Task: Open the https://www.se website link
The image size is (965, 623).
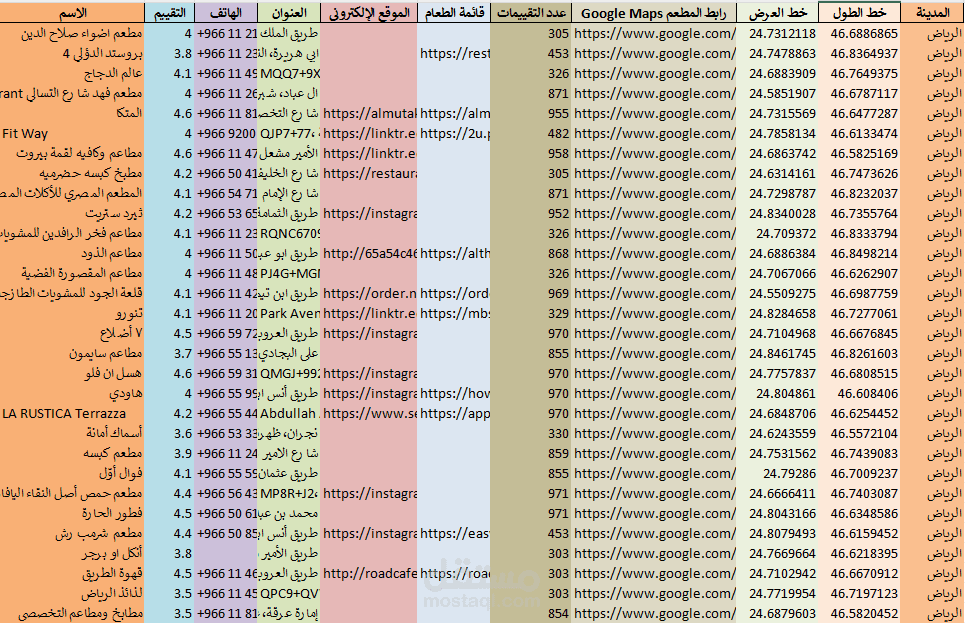Action: [369, 414]
